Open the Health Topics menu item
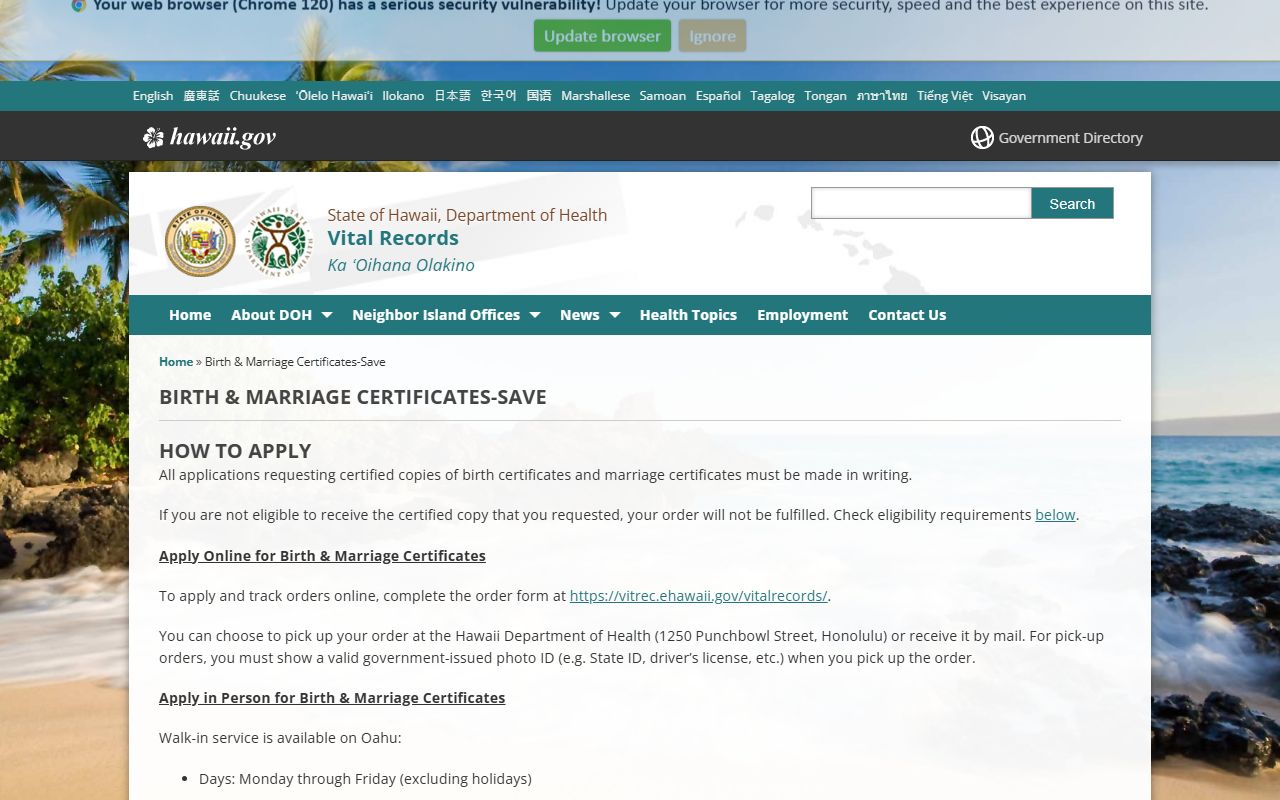Viewport: 1280px width, 800px height. [x=688, y=315]
